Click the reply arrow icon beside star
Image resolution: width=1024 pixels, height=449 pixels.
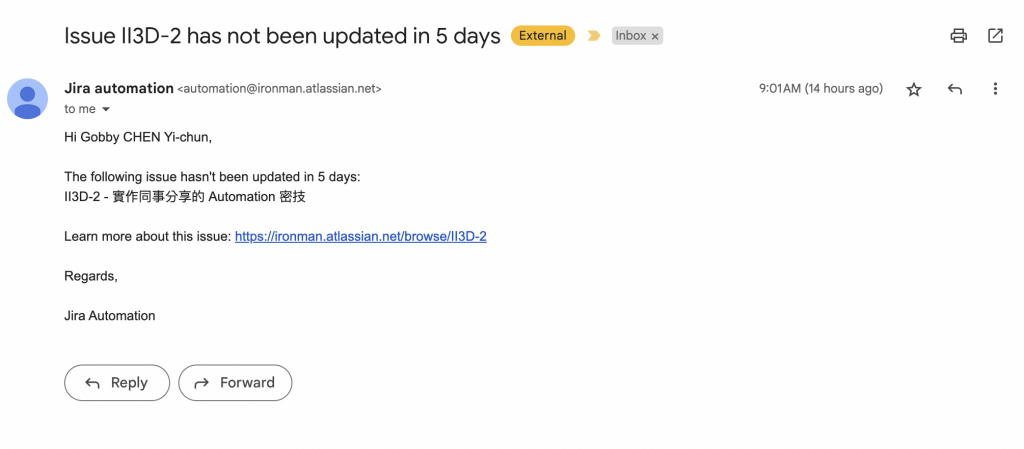(954, 89)
